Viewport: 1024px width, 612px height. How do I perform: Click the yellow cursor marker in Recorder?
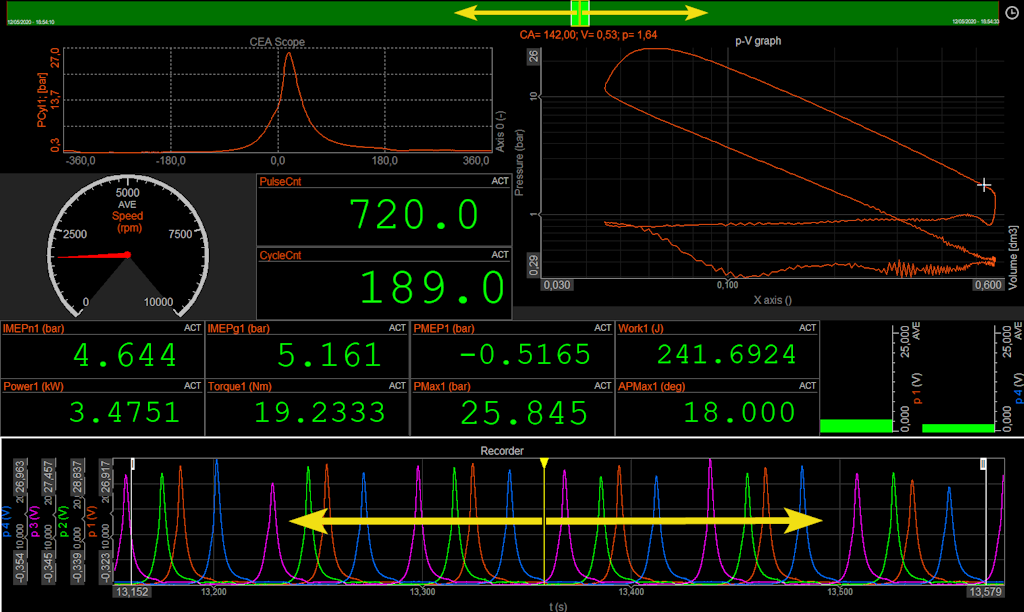(544, 463)
